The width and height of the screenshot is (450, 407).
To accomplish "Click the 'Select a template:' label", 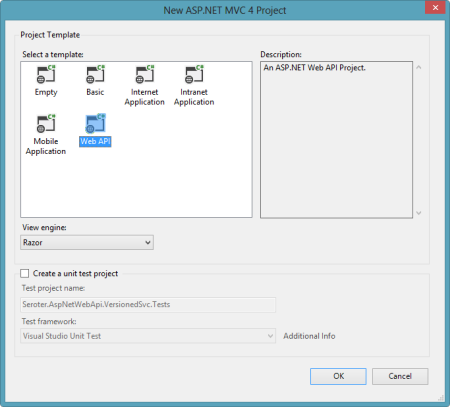I will tap(53, 54).
